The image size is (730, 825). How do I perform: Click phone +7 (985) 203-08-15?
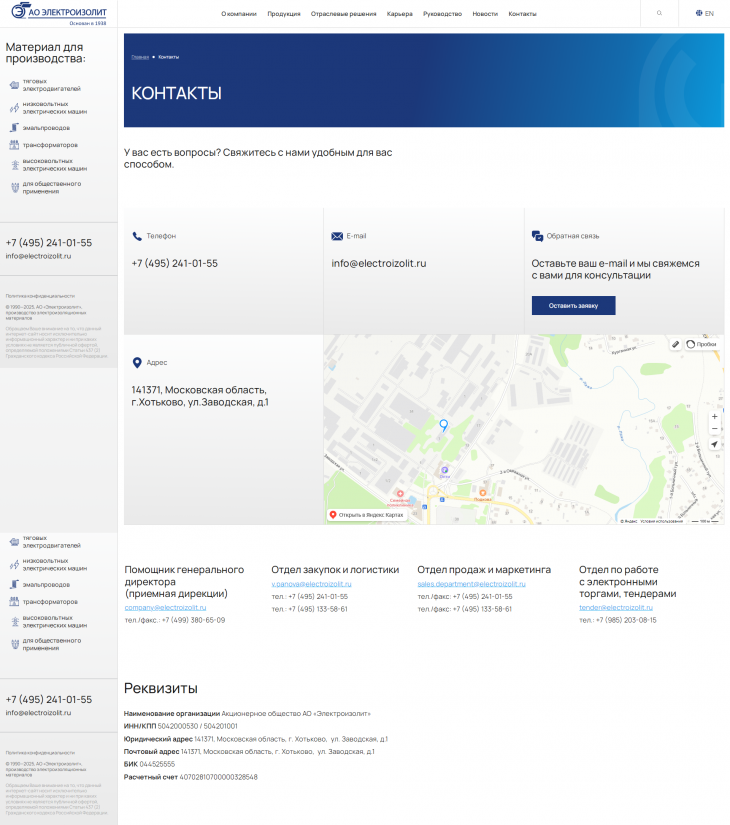[x=626, y=620]
